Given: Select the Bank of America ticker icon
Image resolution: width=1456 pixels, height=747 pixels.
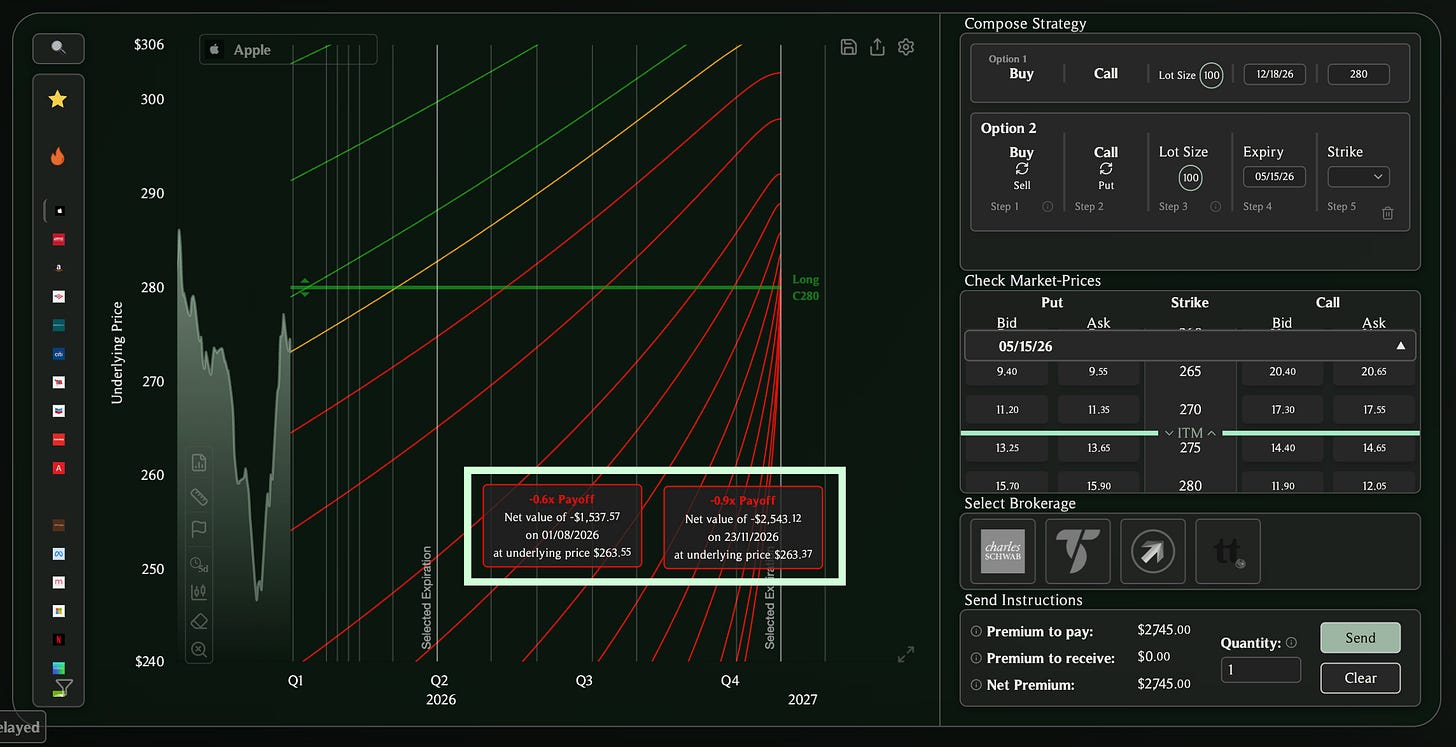Looking at the screenshot, I should (x=60, y=297).
